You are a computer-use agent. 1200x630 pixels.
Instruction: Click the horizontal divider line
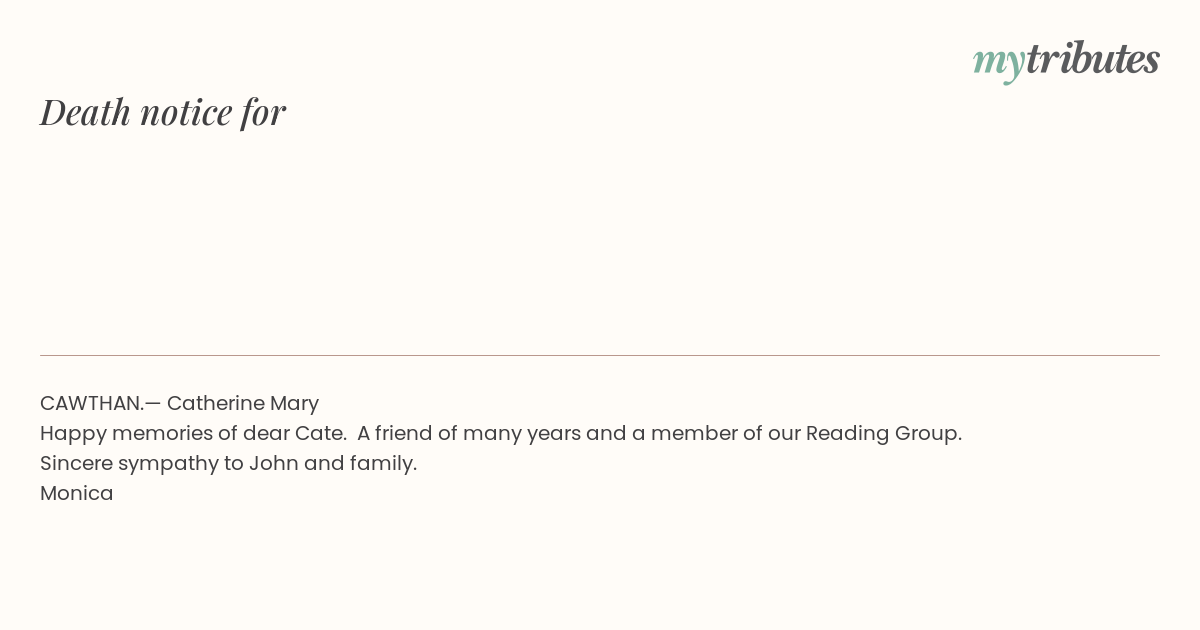click(x=600, y=355)
